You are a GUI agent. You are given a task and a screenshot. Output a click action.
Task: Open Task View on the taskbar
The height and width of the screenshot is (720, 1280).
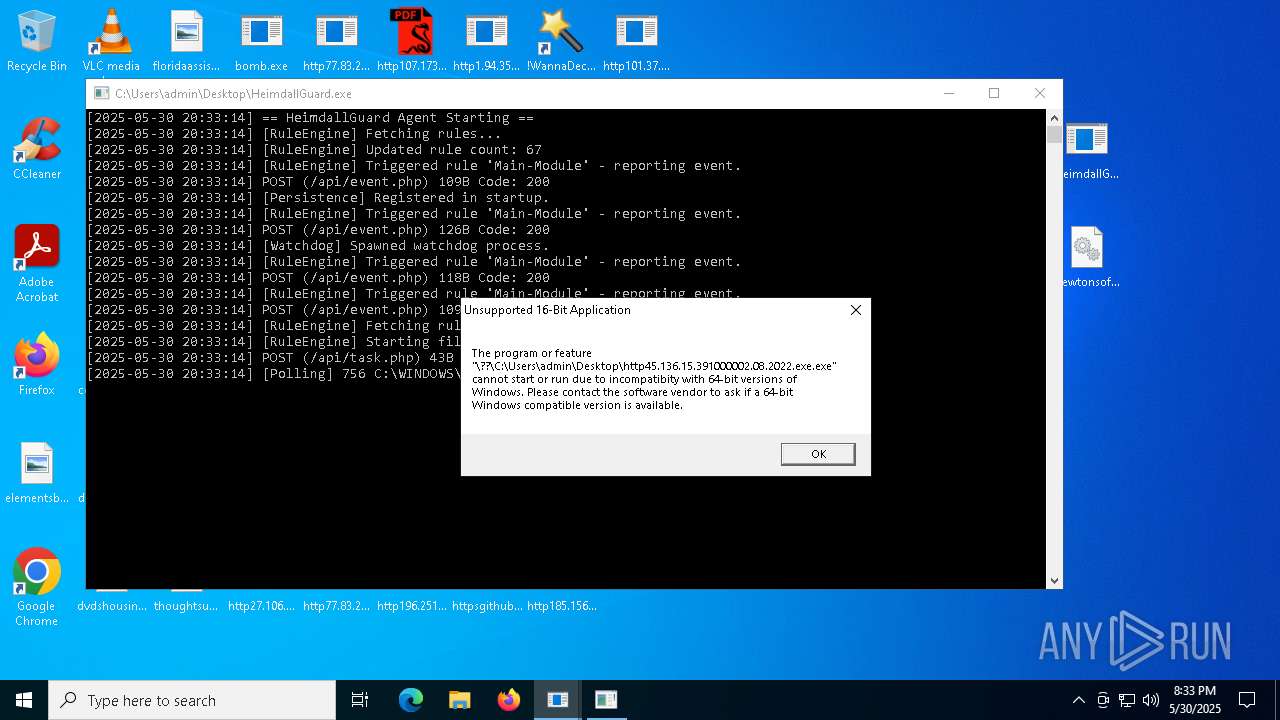pyautogui.click(x=360, y=700)
